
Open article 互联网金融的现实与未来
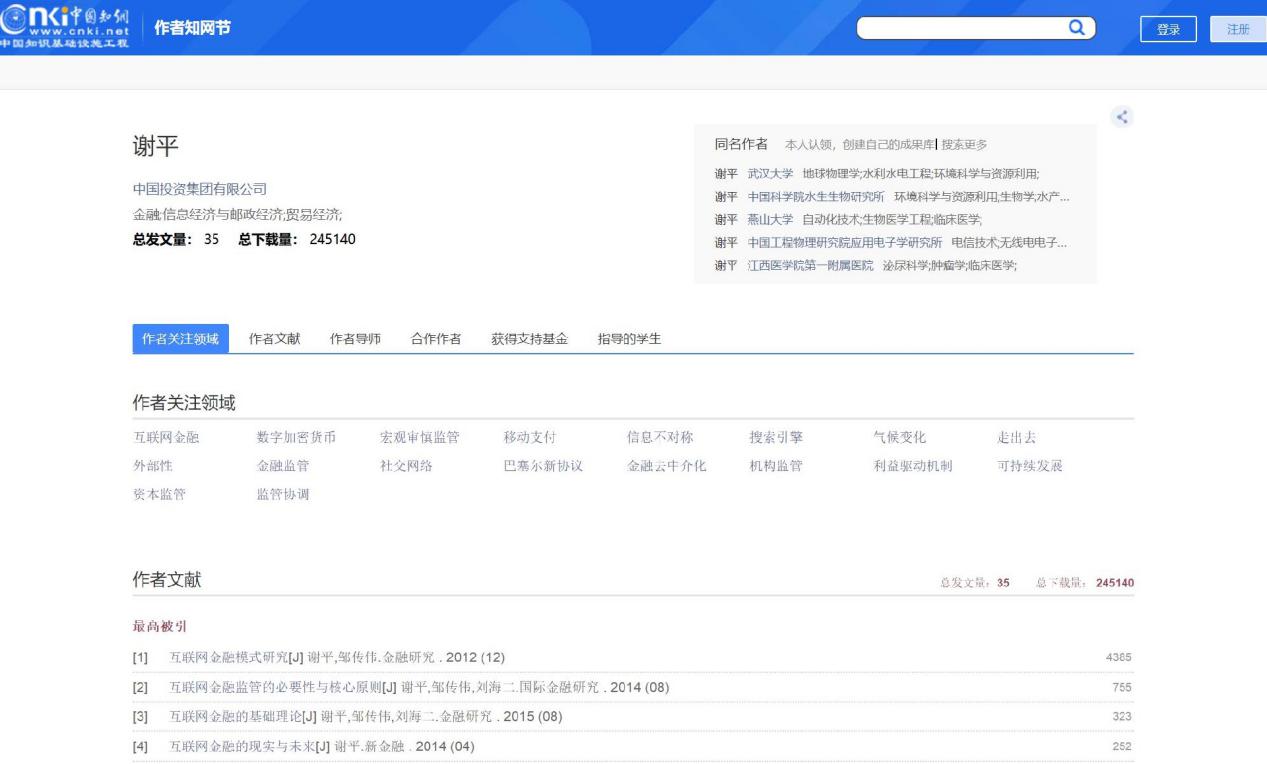[x=241, y=747]
